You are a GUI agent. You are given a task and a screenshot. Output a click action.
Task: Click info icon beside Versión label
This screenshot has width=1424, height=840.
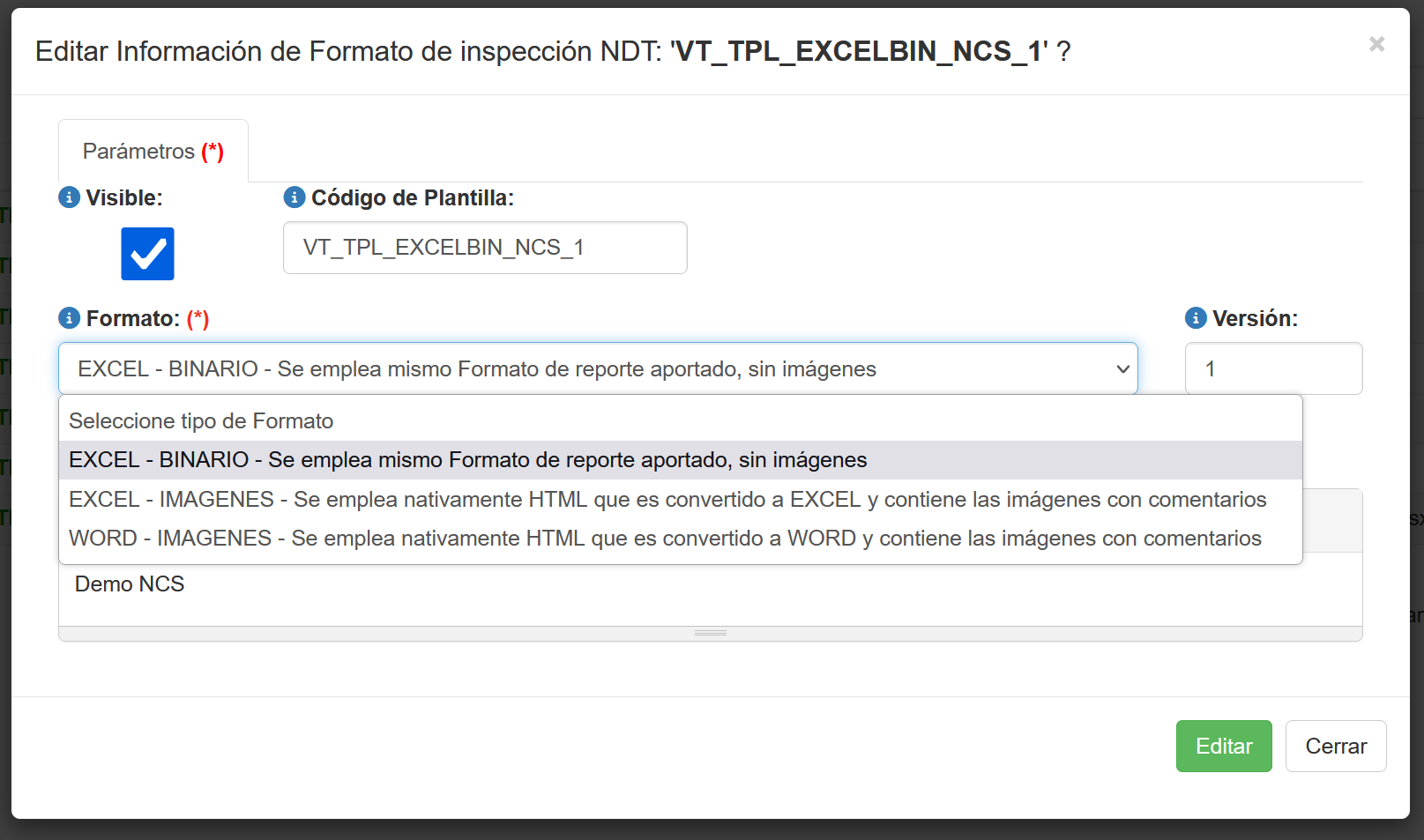[1196, 318]
